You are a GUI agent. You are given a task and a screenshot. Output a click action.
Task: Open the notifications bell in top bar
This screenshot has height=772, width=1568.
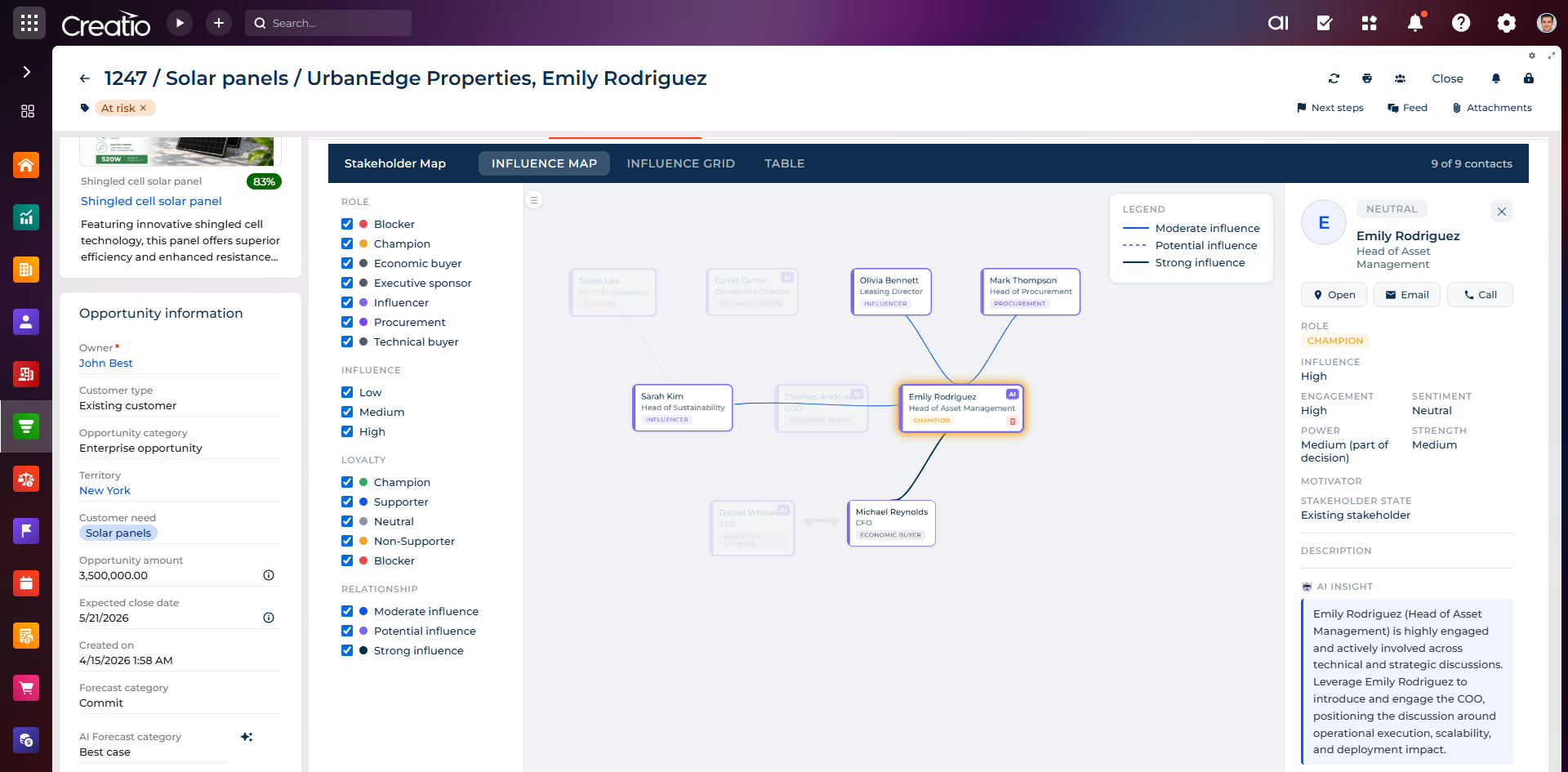(1415, 23)
